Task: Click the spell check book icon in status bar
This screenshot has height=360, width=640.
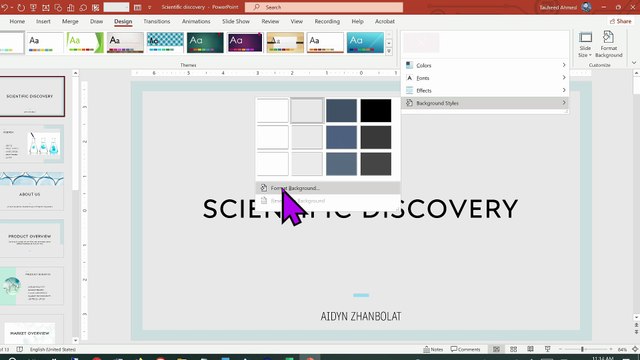Action: [20, 349]
